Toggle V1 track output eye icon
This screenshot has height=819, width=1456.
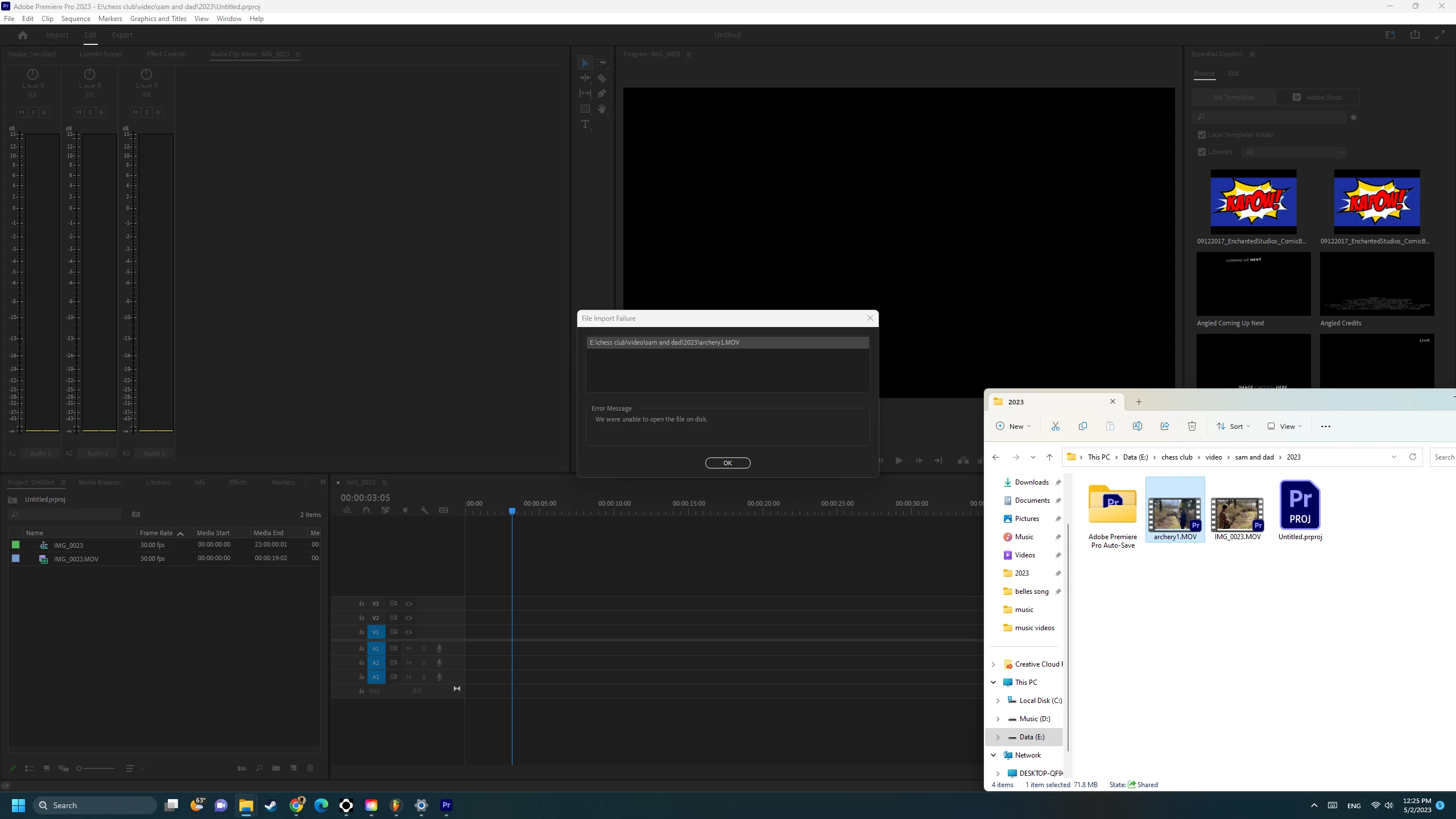[408, 632]
